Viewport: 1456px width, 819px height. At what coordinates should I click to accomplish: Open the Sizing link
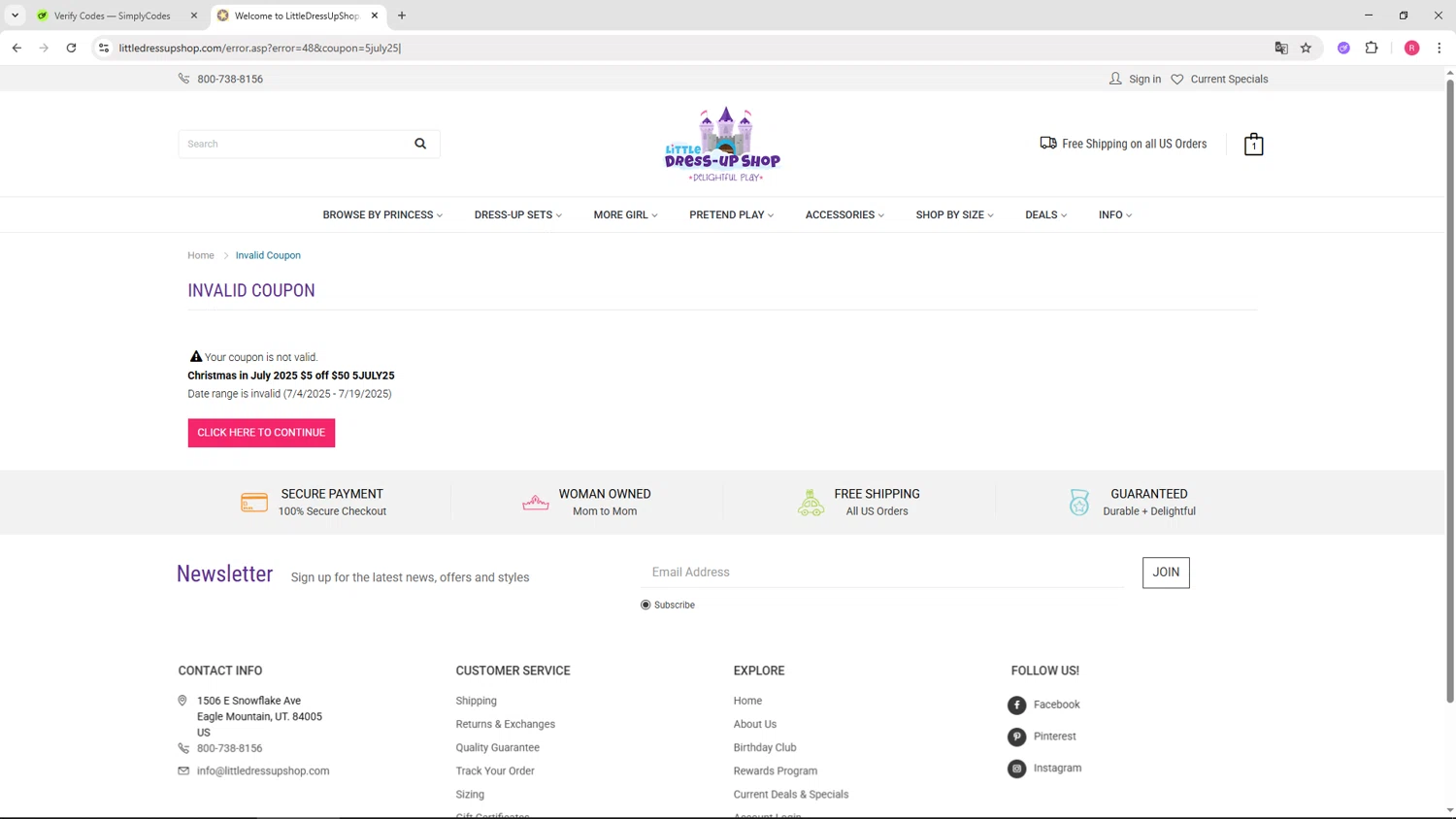click(470, 794)
